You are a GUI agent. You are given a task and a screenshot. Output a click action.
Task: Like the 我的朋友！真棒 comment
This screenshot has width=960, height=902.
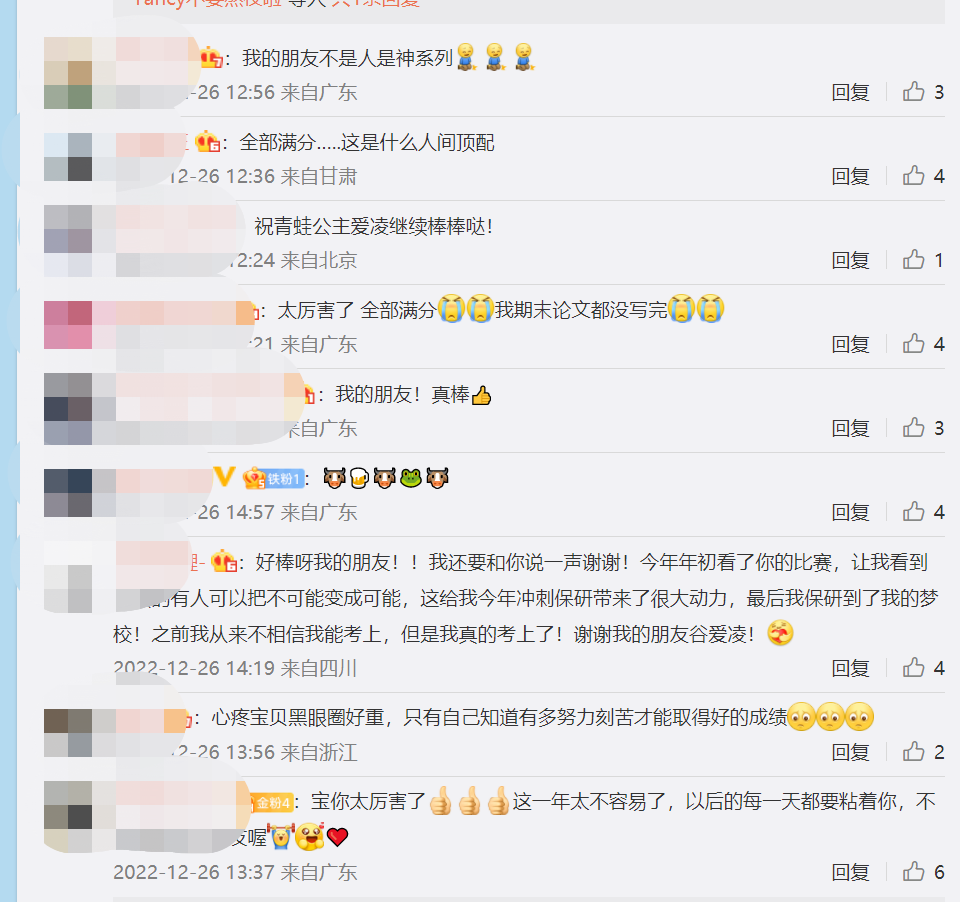click(x=913, y=428)
